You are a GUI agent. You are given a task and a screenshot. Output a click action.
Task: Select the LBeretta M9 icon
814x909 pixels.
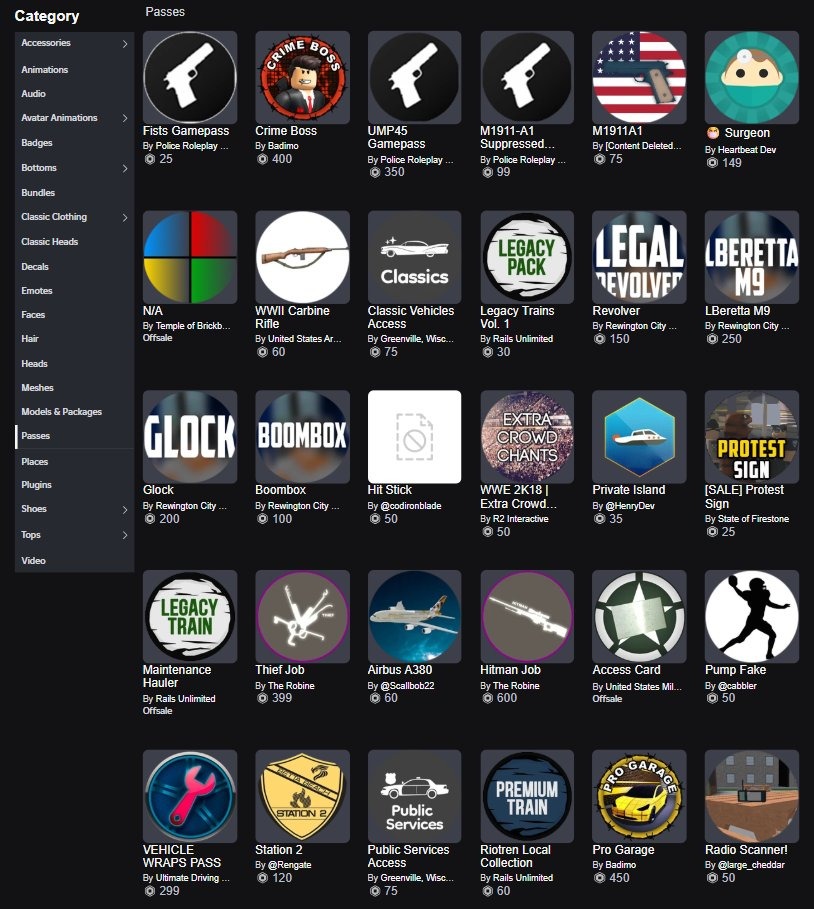752,257
